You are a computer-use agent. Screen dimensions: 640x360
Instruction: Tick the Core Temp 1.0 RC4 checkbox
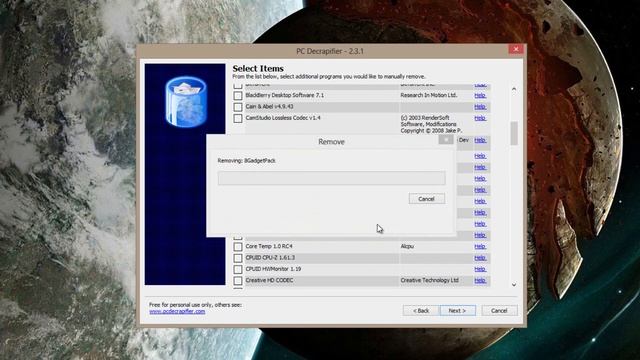238,247
